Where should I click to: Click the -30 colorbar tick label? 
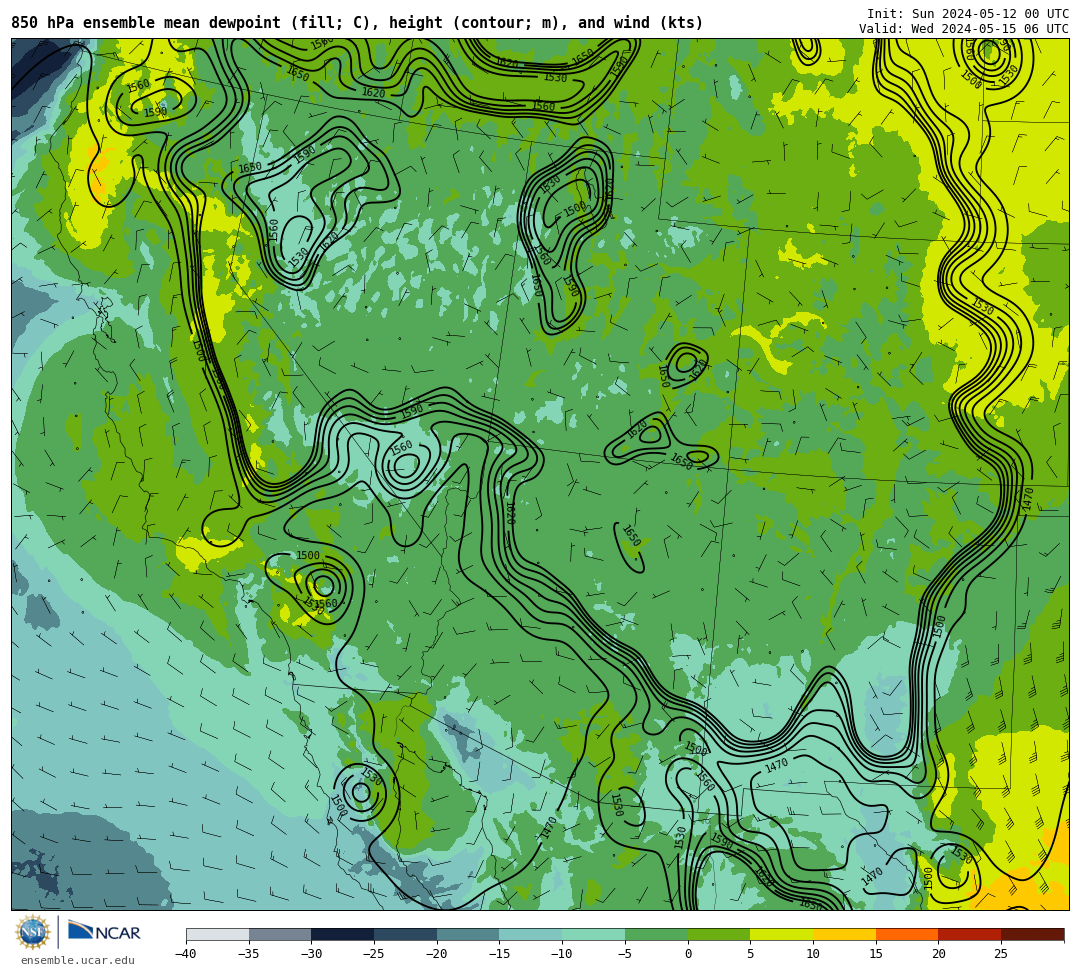pos(311,954)
